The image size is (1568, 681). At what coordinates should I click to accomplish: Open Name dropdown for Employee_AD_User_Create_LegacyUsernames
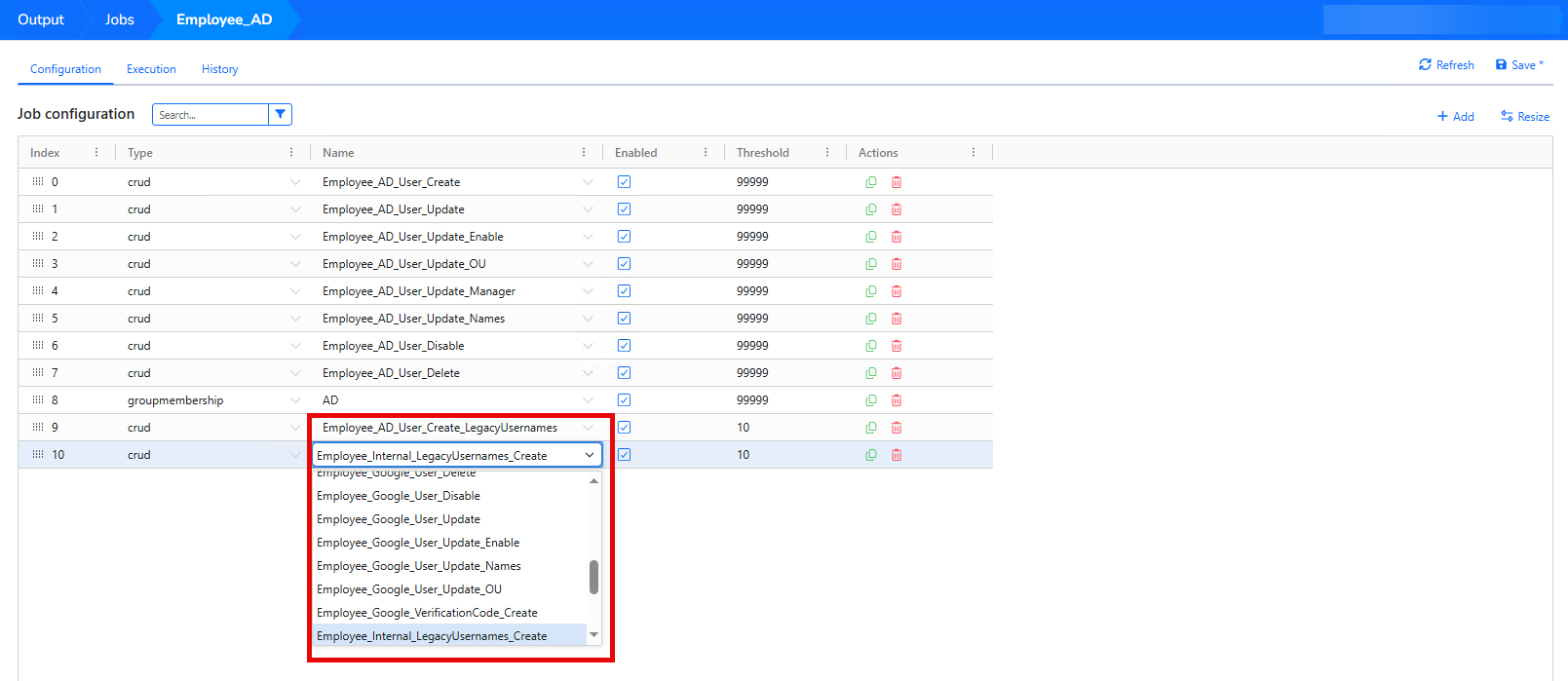click(588, 428)
